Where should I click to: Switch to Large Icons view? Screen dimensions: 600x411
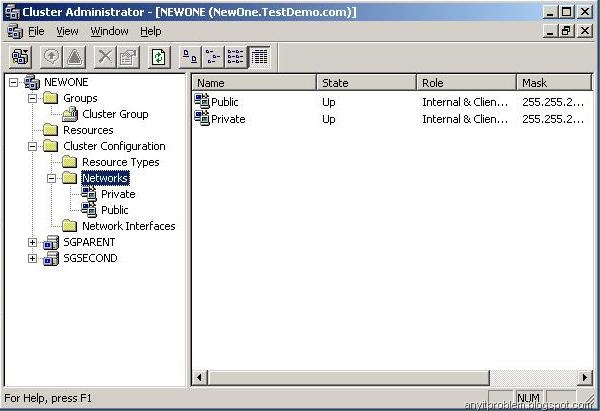point(190,57)
